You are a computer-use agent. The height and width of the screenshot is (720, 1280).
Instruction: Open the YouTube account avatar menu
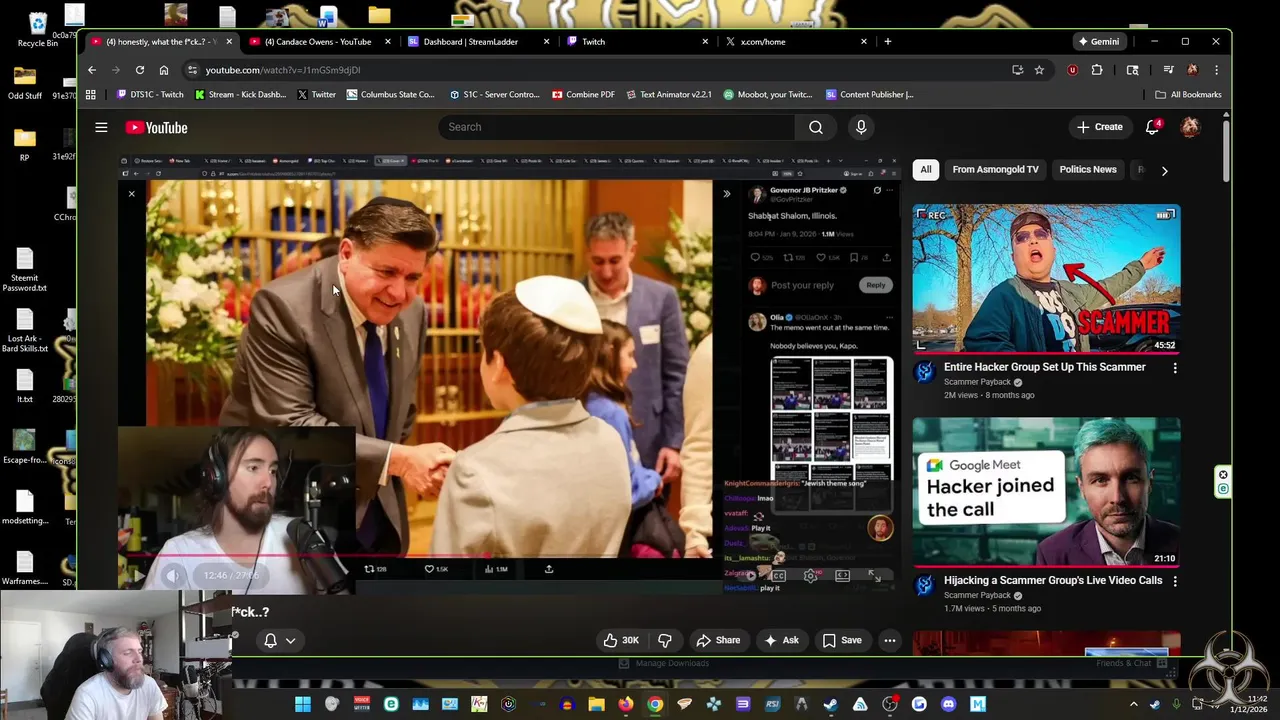[1190, 127]
